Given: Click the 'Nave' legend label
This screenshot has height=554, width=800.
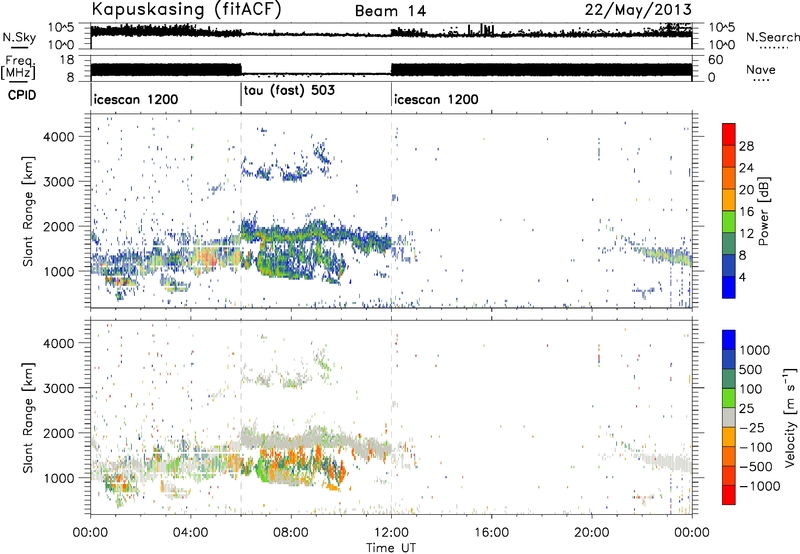Looking at the screenshot, I should pos(761,70).
